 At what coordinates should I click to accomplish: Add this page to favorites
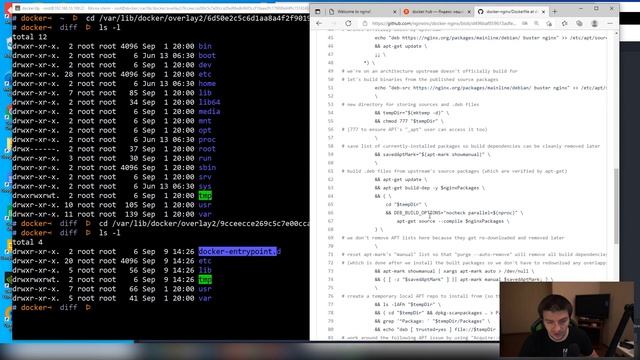[549, 24]
